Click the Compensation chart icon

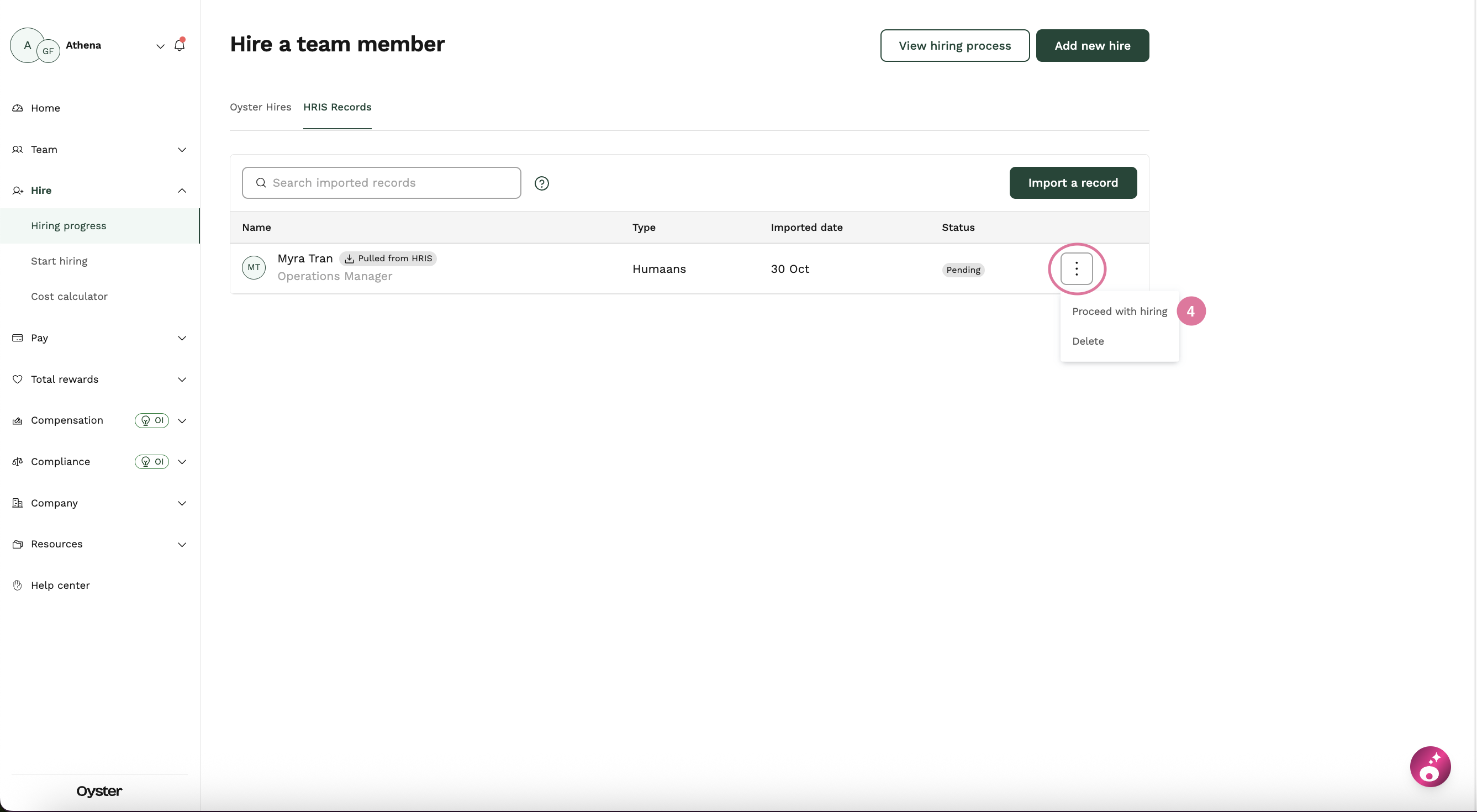[18, 420]
